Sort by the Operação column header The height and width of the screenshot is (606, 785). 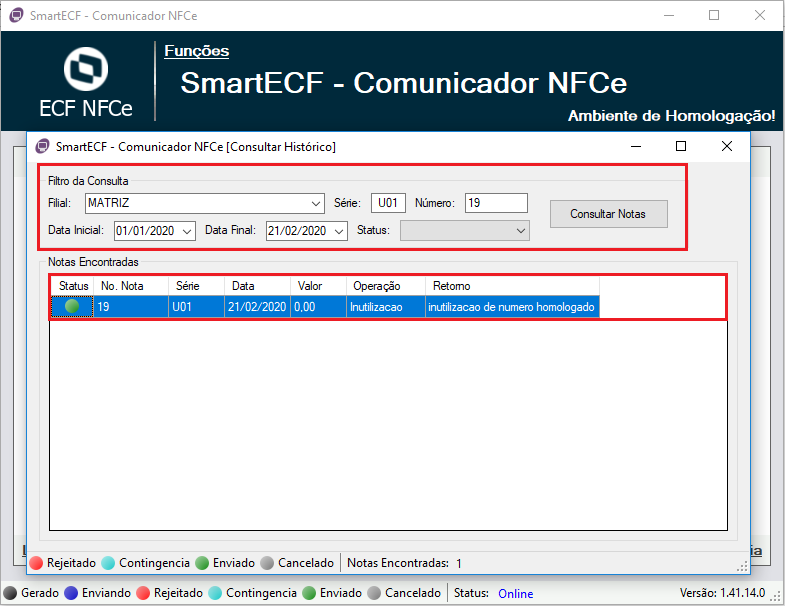tap(386, 286)
